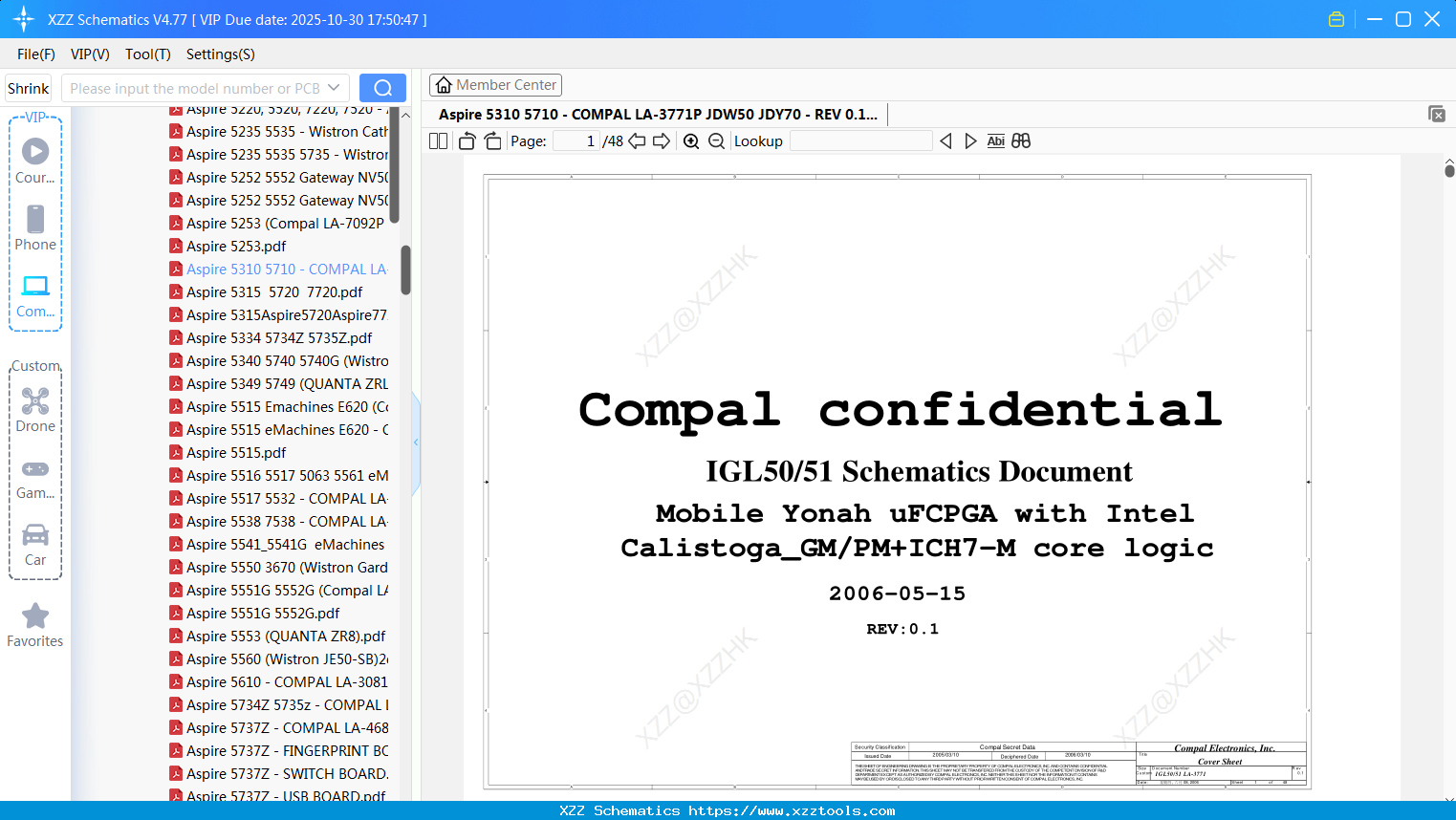
Task: Click the file list scrollbar thumb
Action: pos(405,270)
